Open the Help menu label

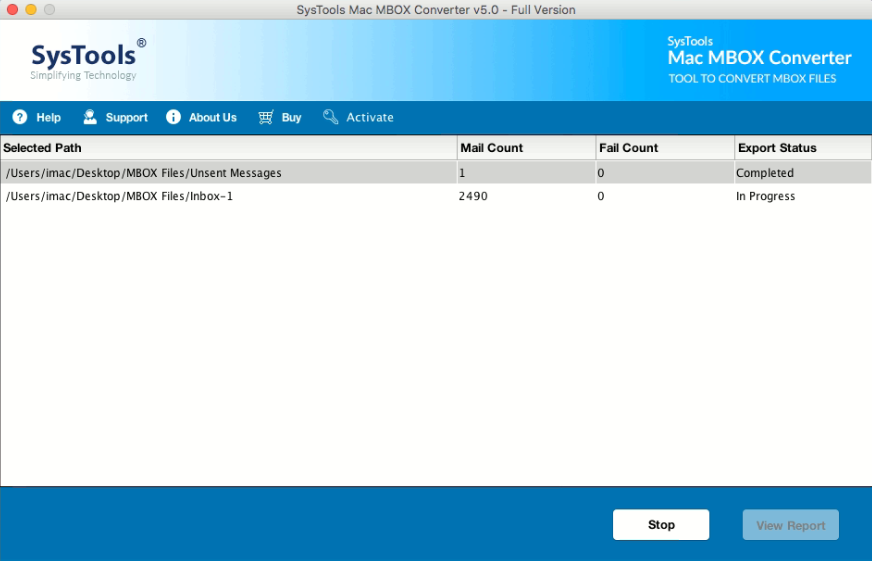click(x=48, y=118)
